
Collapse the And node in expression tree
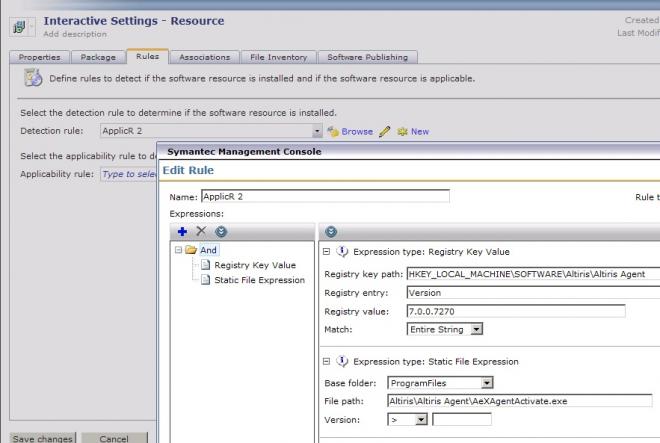tap(178, 250)
